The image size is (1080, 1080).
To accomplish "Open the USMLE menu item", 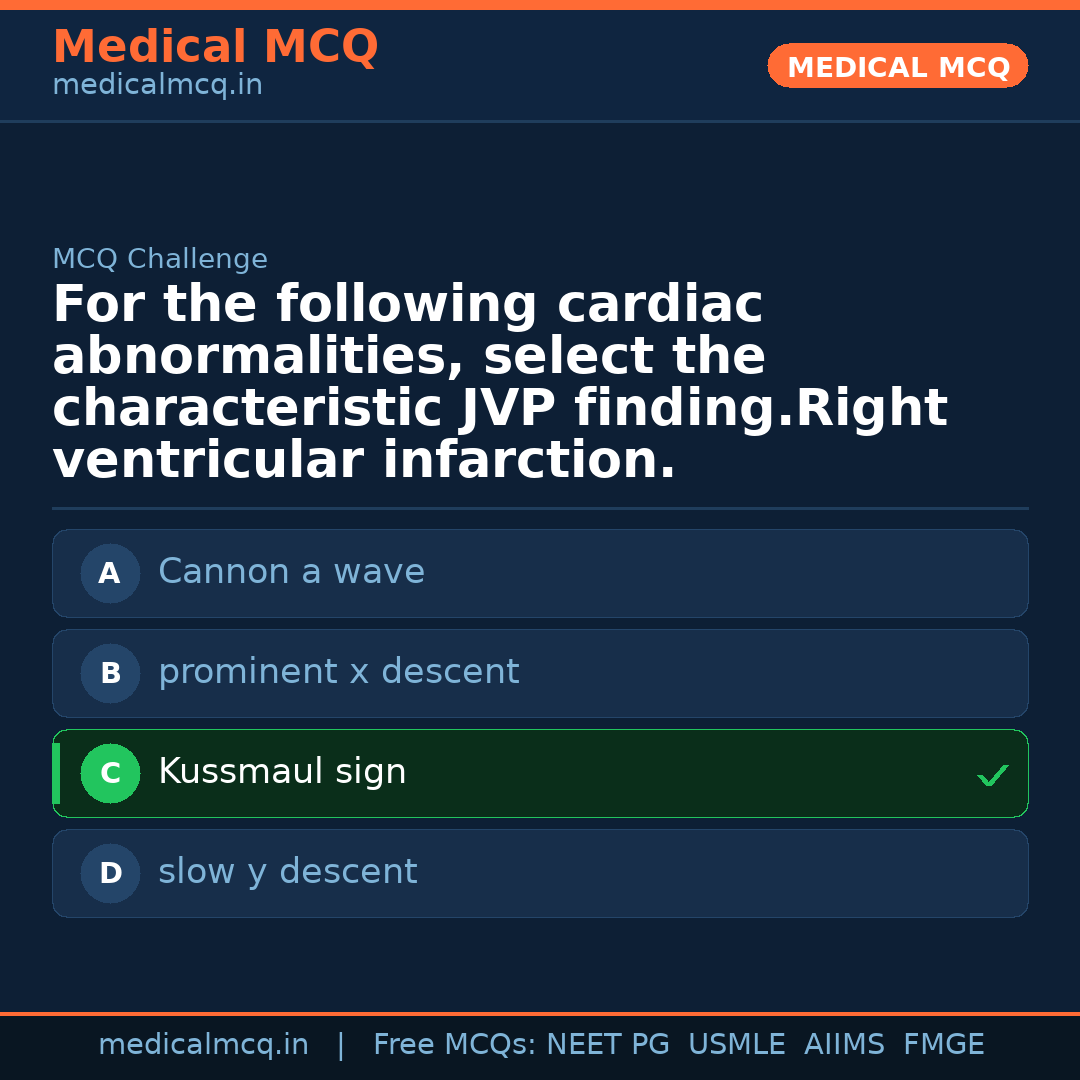I will 736,1044.
